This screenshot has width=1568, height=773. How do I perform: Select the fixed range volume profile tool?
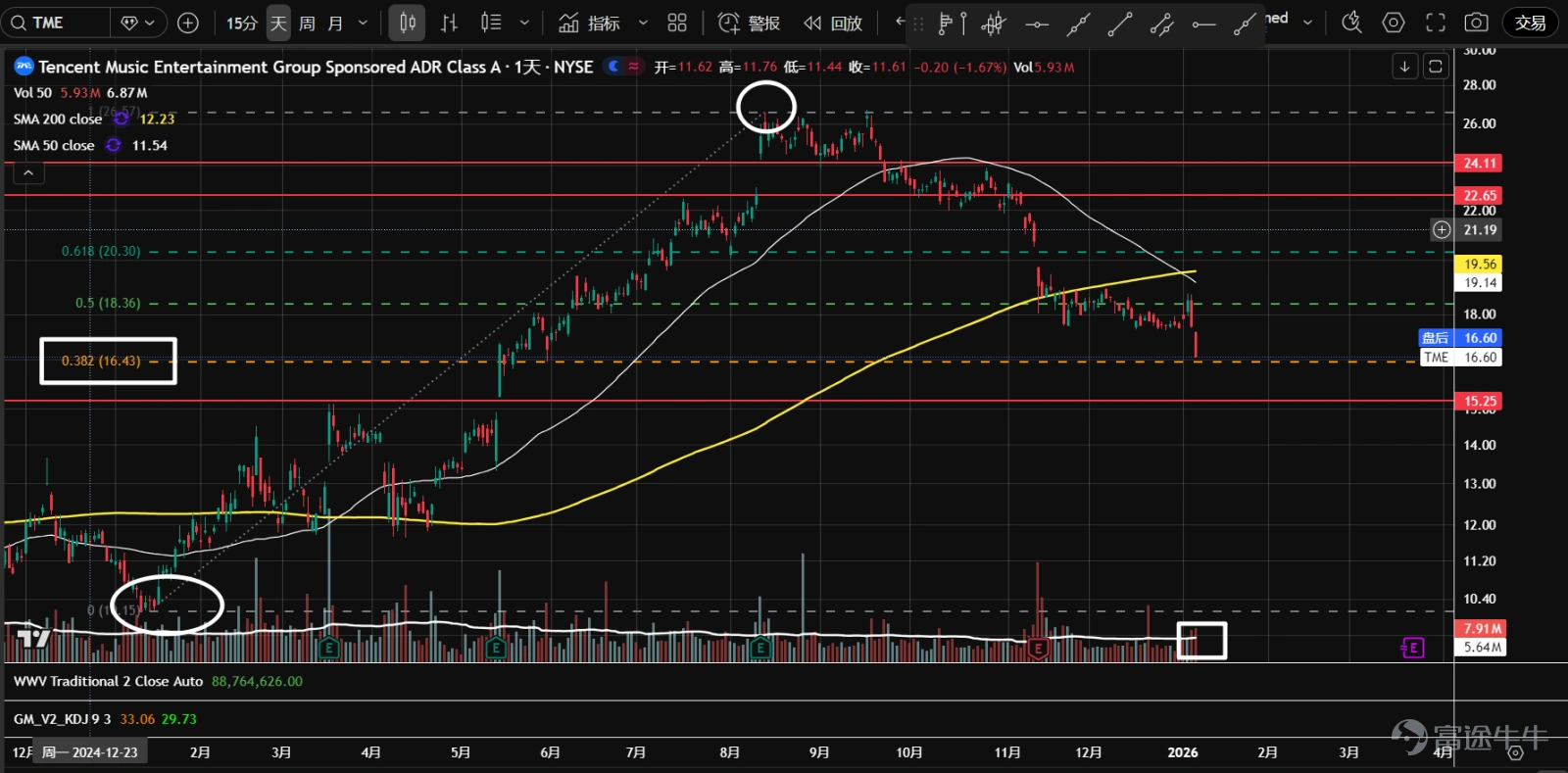coord(952,24)
